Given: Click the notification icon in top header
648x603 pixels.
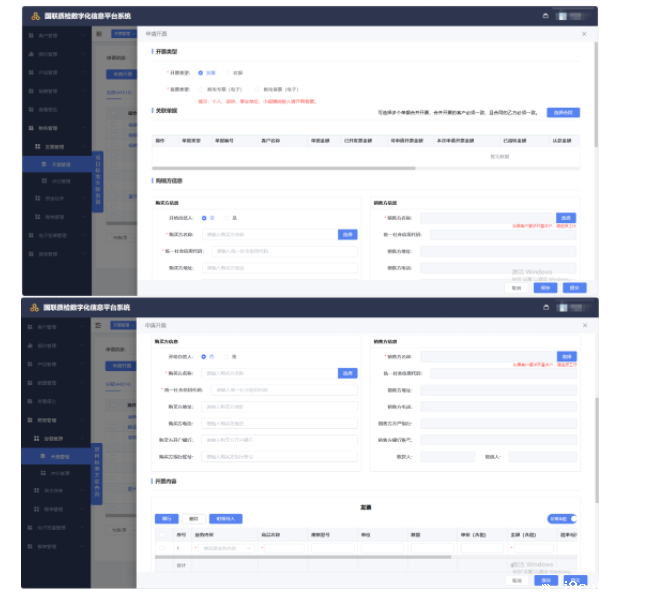Looking at the screenshot, I should 546,16.
